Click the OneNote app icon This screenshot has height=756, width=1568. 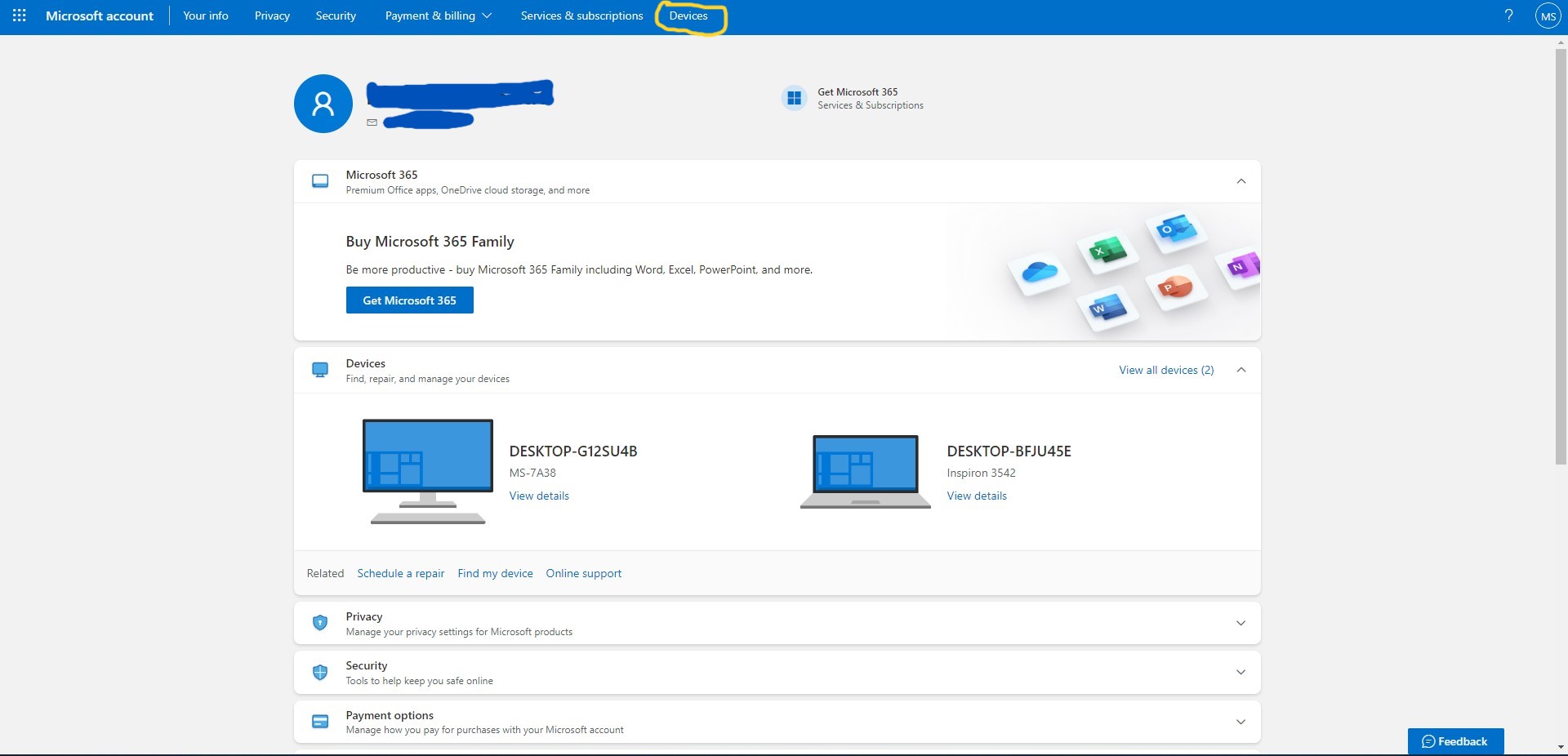pyautogui.click(x=1242, y=265)
